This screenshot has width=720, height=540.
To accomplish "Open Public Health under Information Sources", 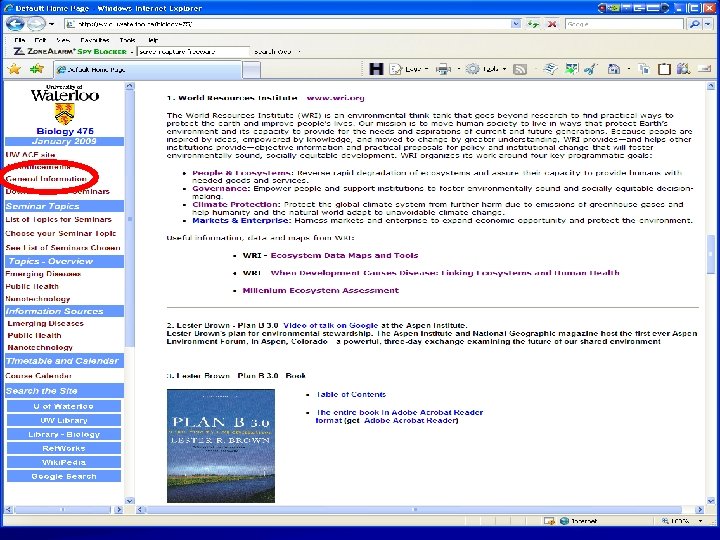I will click(34, 335).
